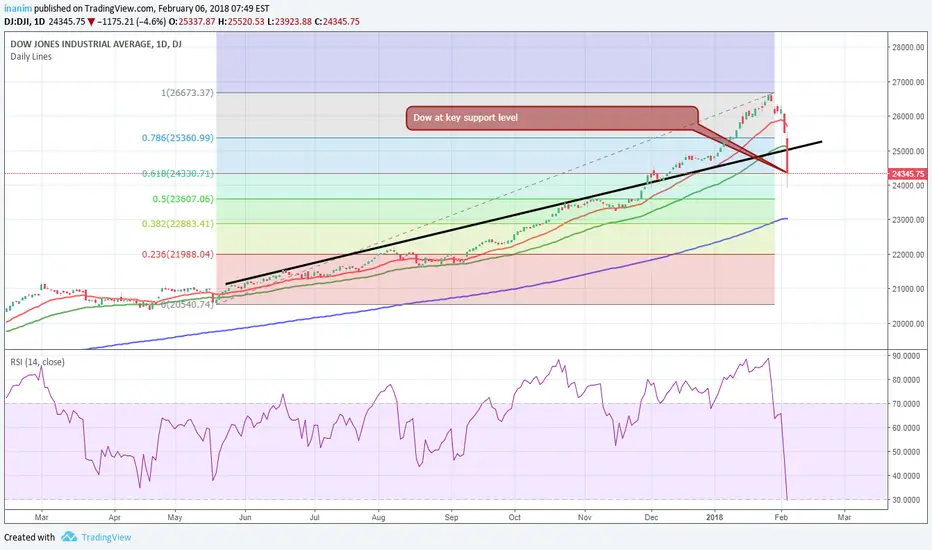Screen dimensions: 932x550
Task: Select Fibonacci level label 0.236(21988.04)
Action: coord(178,254)
